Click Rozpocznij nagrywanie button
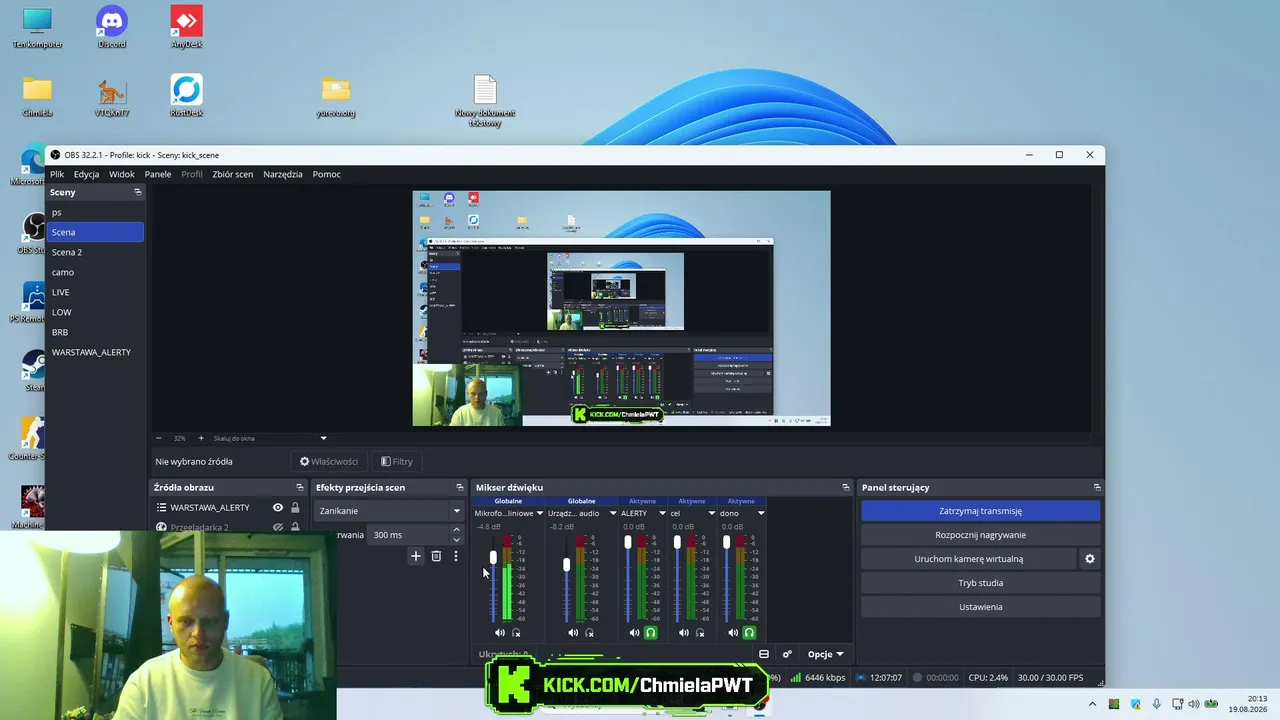 [980, 535]
